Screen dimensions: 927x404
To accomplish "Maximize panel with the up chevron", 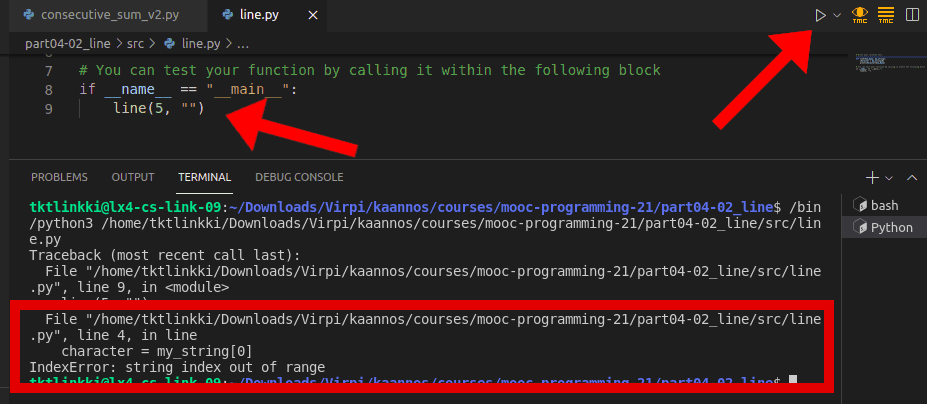I will pos(911,177).
